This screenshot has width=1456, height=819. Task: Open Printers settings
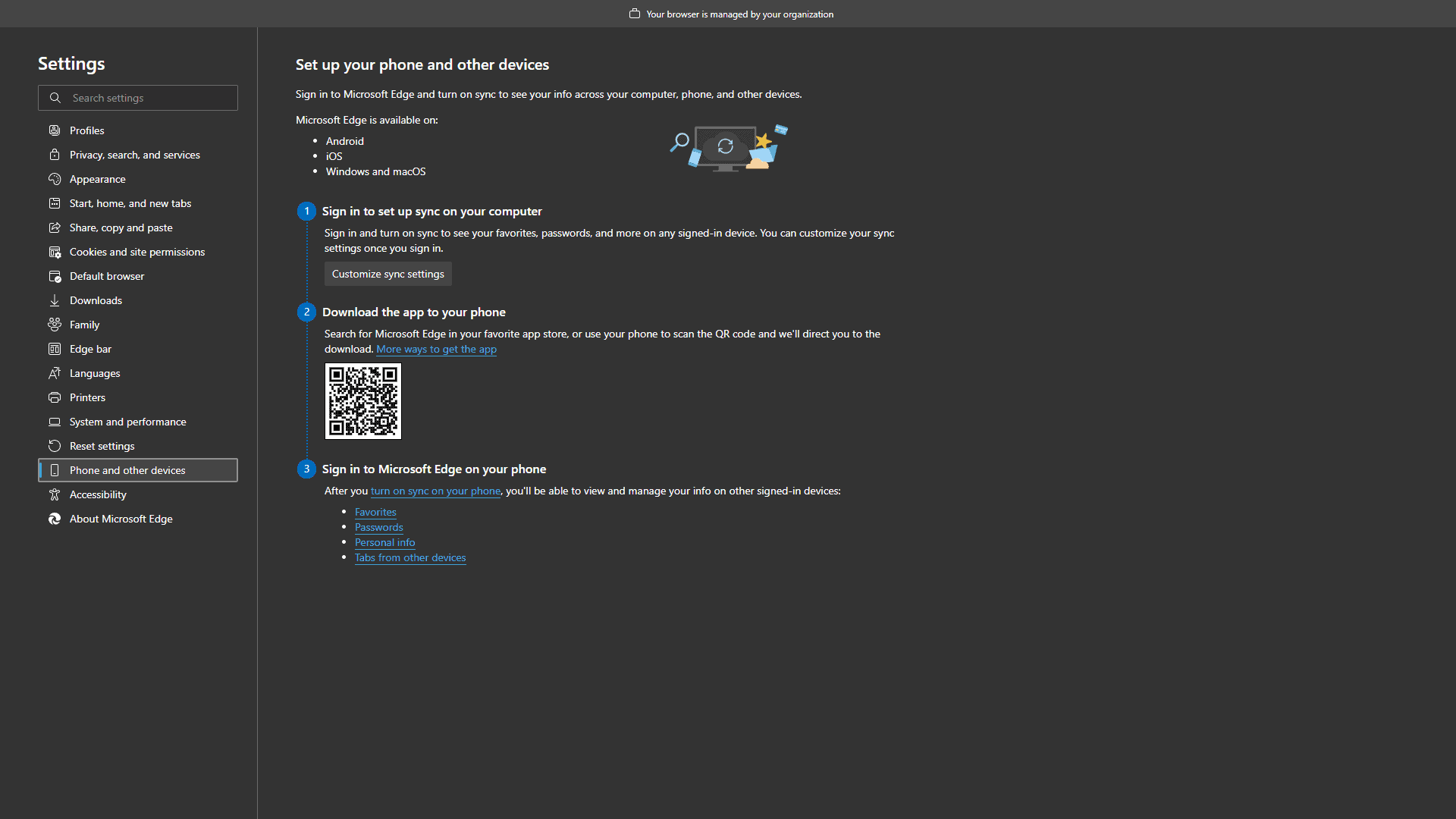[138, 397]
